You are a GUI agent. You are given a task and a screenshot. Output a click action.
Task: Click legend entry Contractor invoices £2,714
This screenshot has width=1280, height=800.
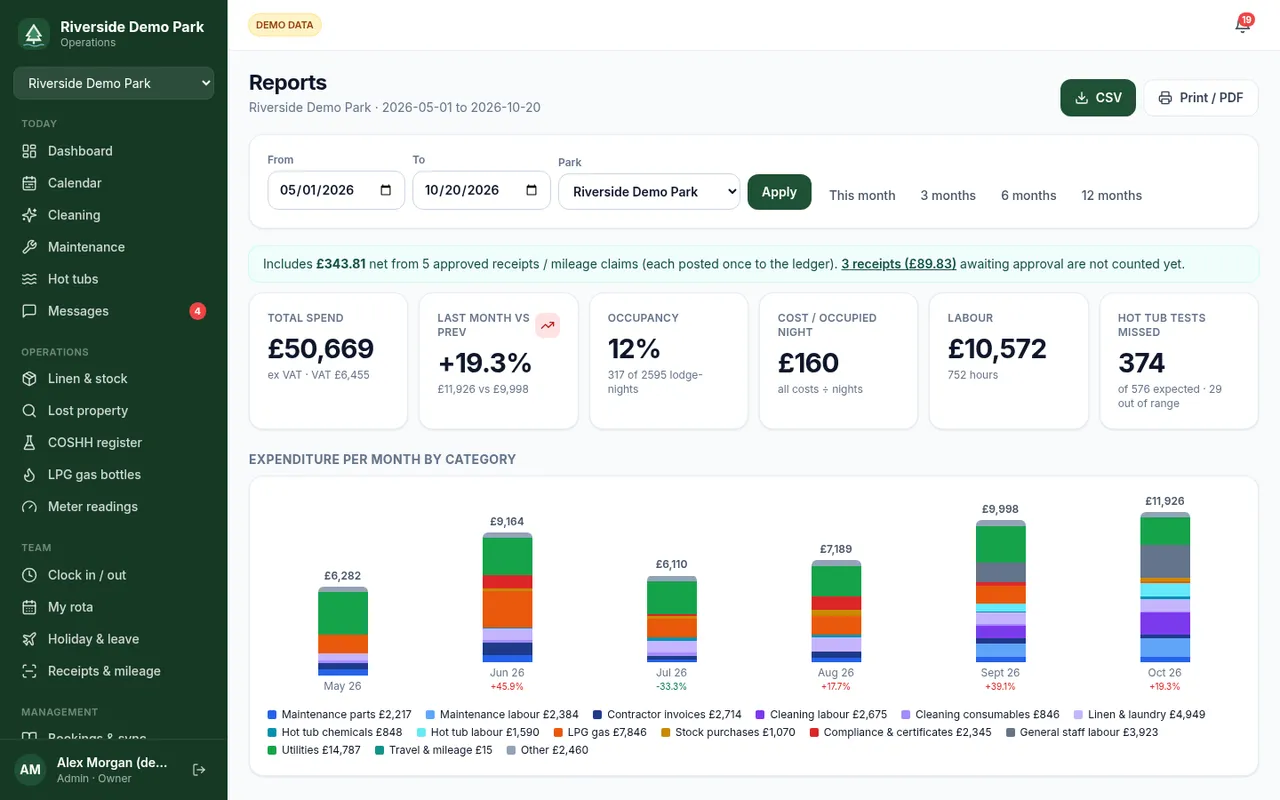point(667,714)
